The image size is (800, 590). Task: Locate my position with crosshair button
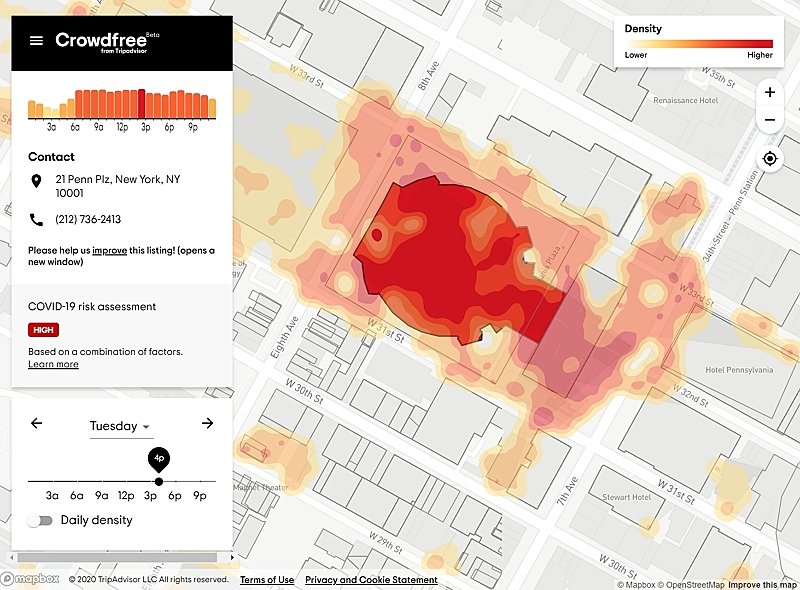pos(770,159)
